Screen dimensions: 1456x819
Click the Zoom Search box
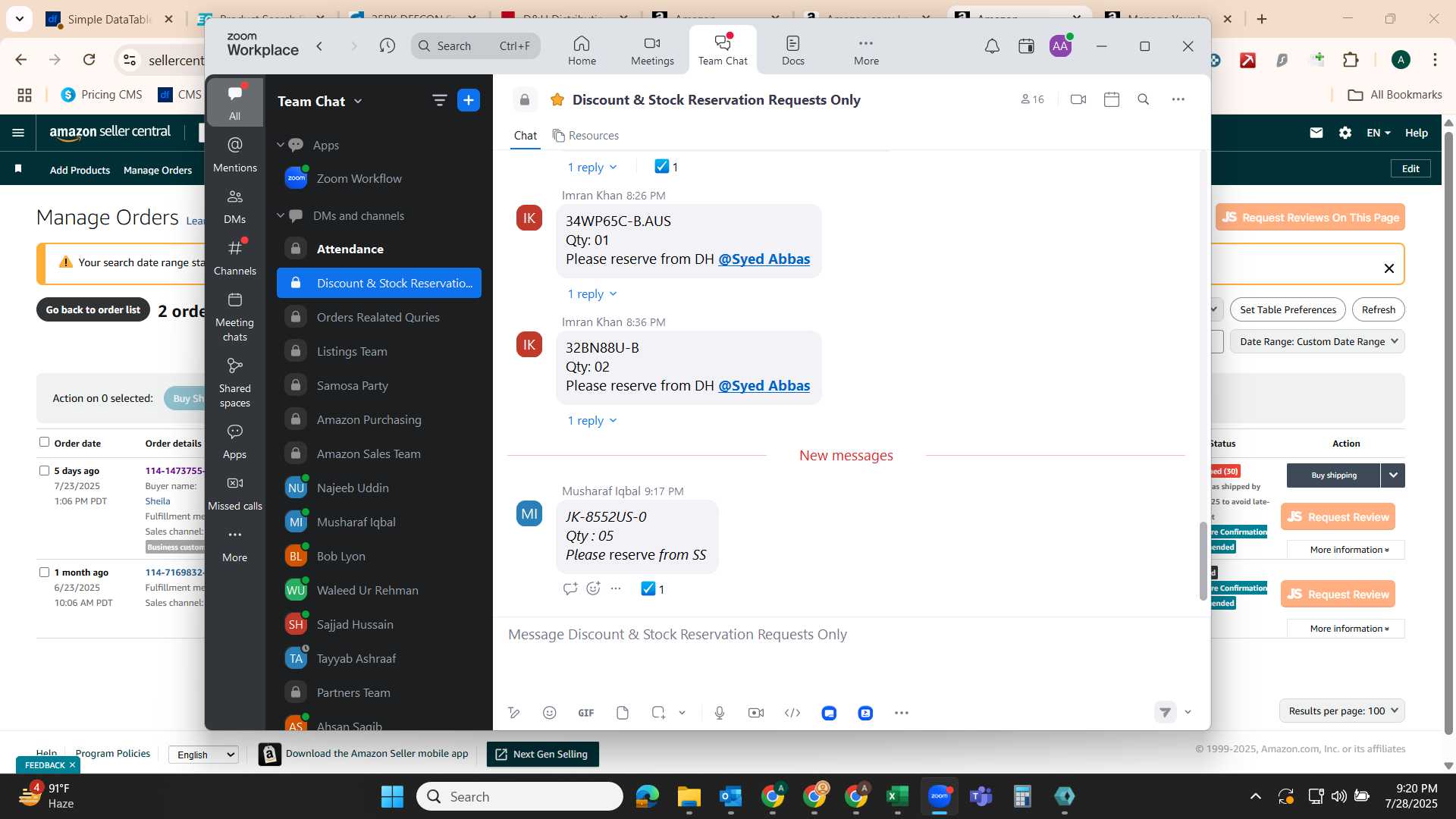pos(475,46)
